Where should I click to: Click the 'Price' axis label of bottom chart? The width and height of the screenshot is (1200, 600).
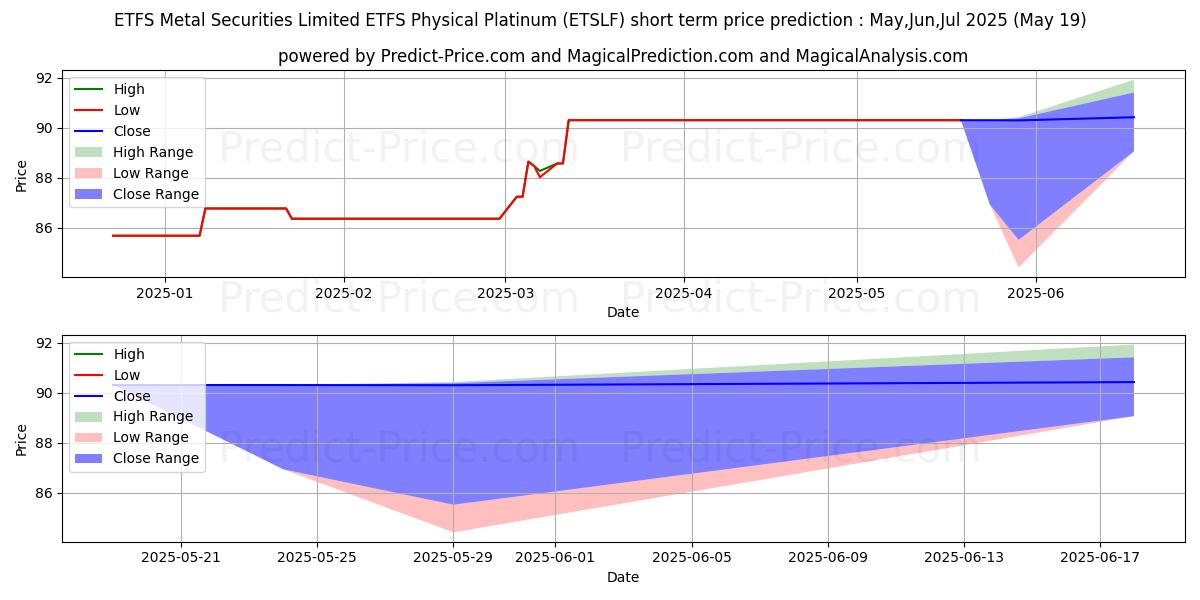coord(22,439)
